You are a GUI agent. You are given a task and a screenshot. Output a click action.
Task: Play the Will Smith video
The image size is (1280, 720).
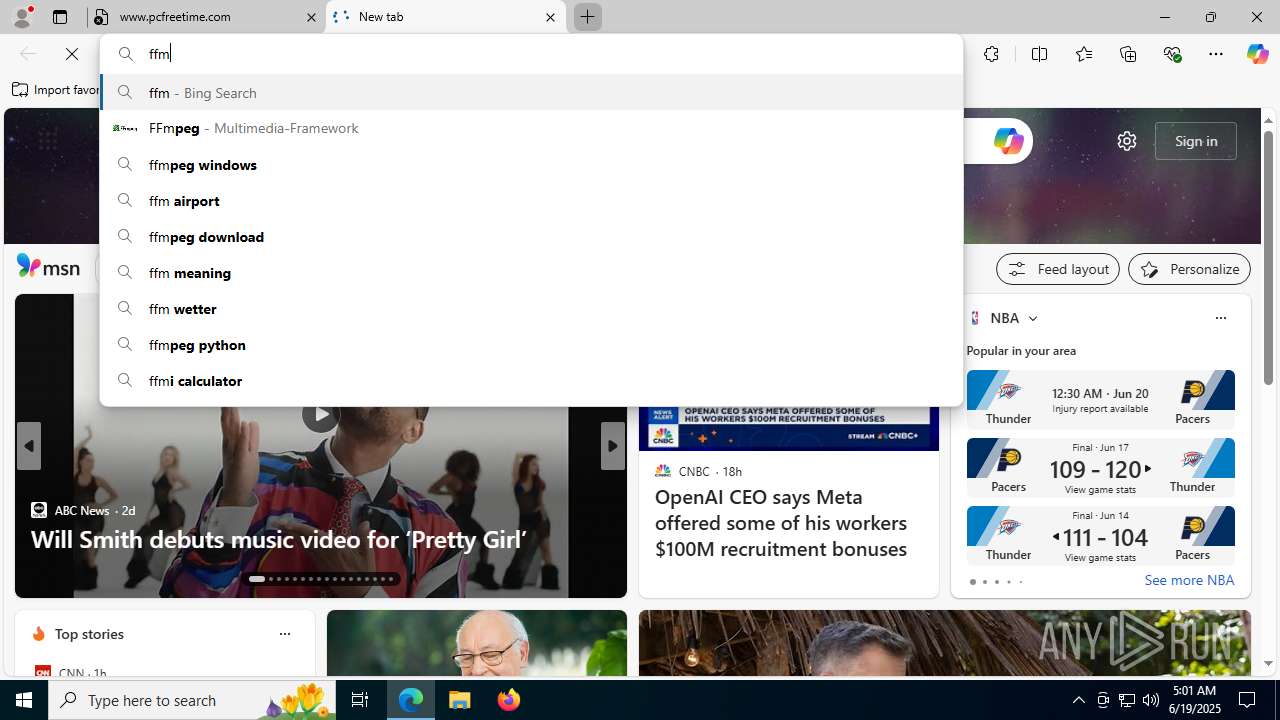[320, 414]
